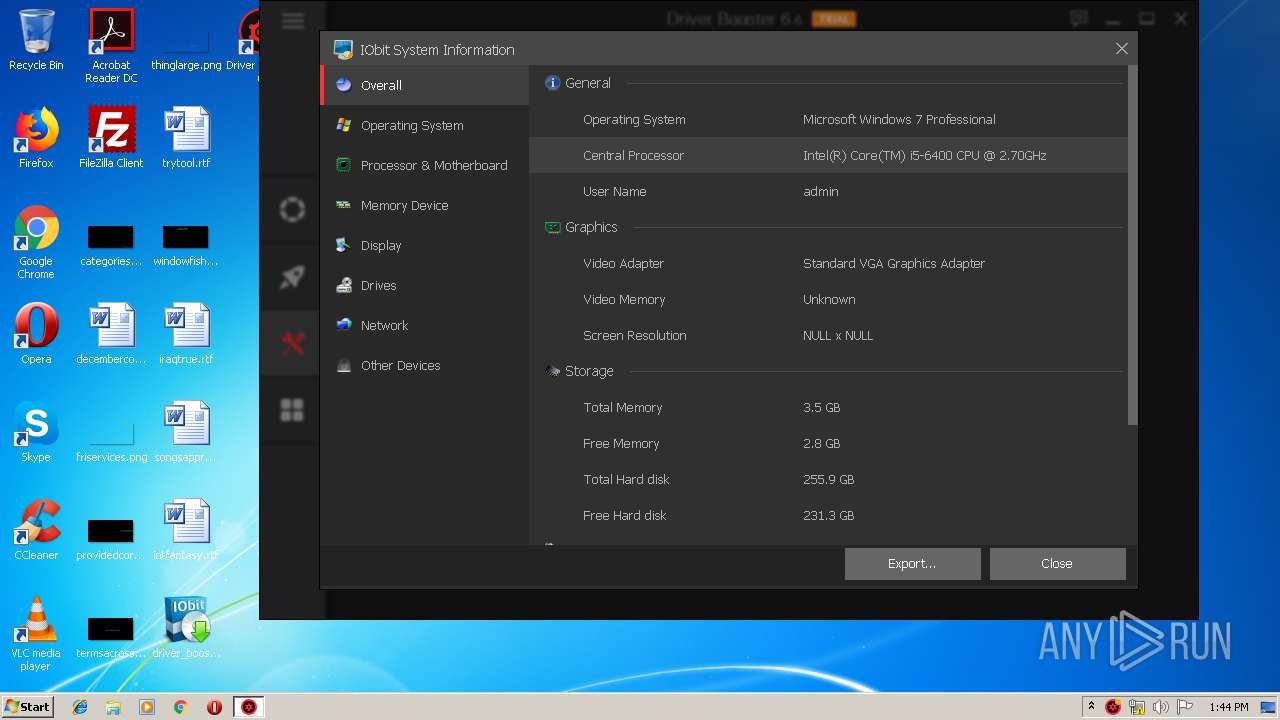Select the intfantasy.rtf desktop file
The height and width of the screenshot is (720, 1280).
186,530
